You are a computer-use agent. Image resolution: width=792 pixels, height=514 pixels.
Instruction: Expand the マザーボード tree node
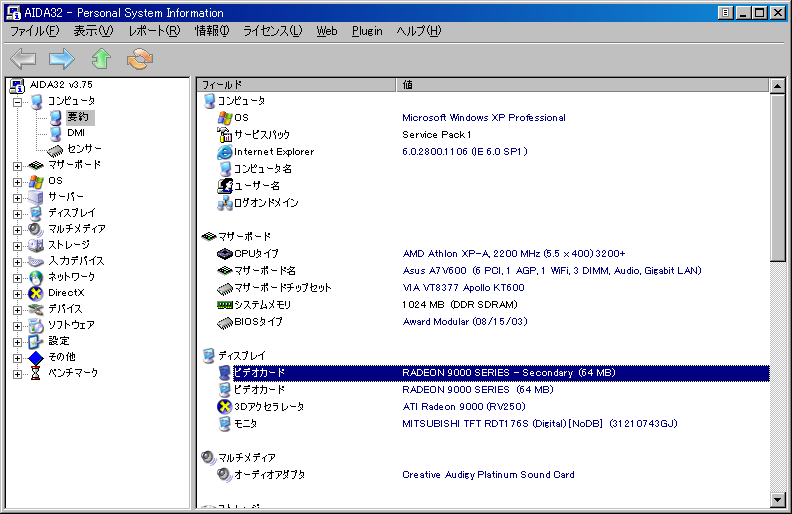coord(18,166)
